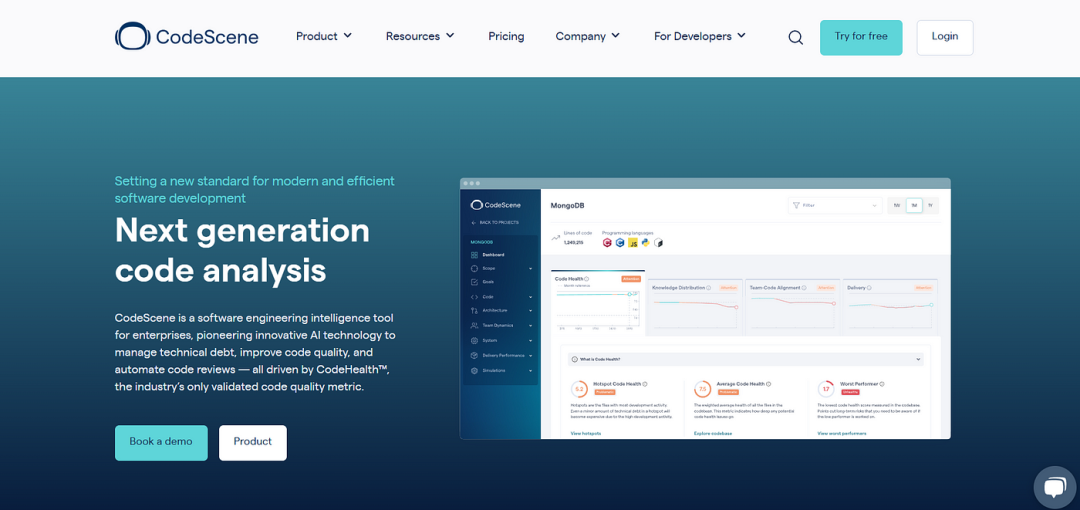Click the info icon next to Hotspot Code Health

point(645,384)
